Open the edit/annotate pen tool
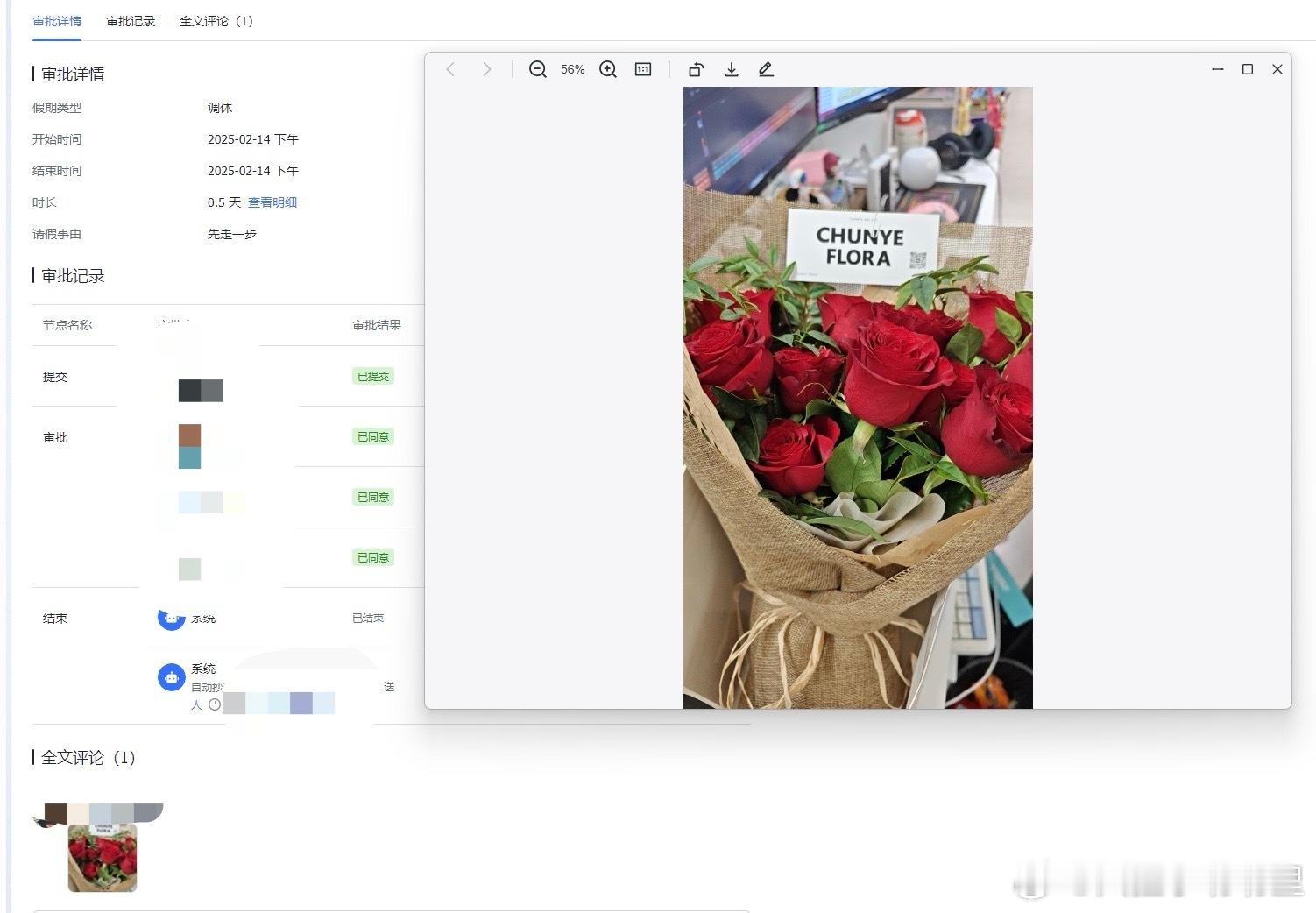This screenshot has width=1316, height=913. pyautogui.click(x=766, y=69)
